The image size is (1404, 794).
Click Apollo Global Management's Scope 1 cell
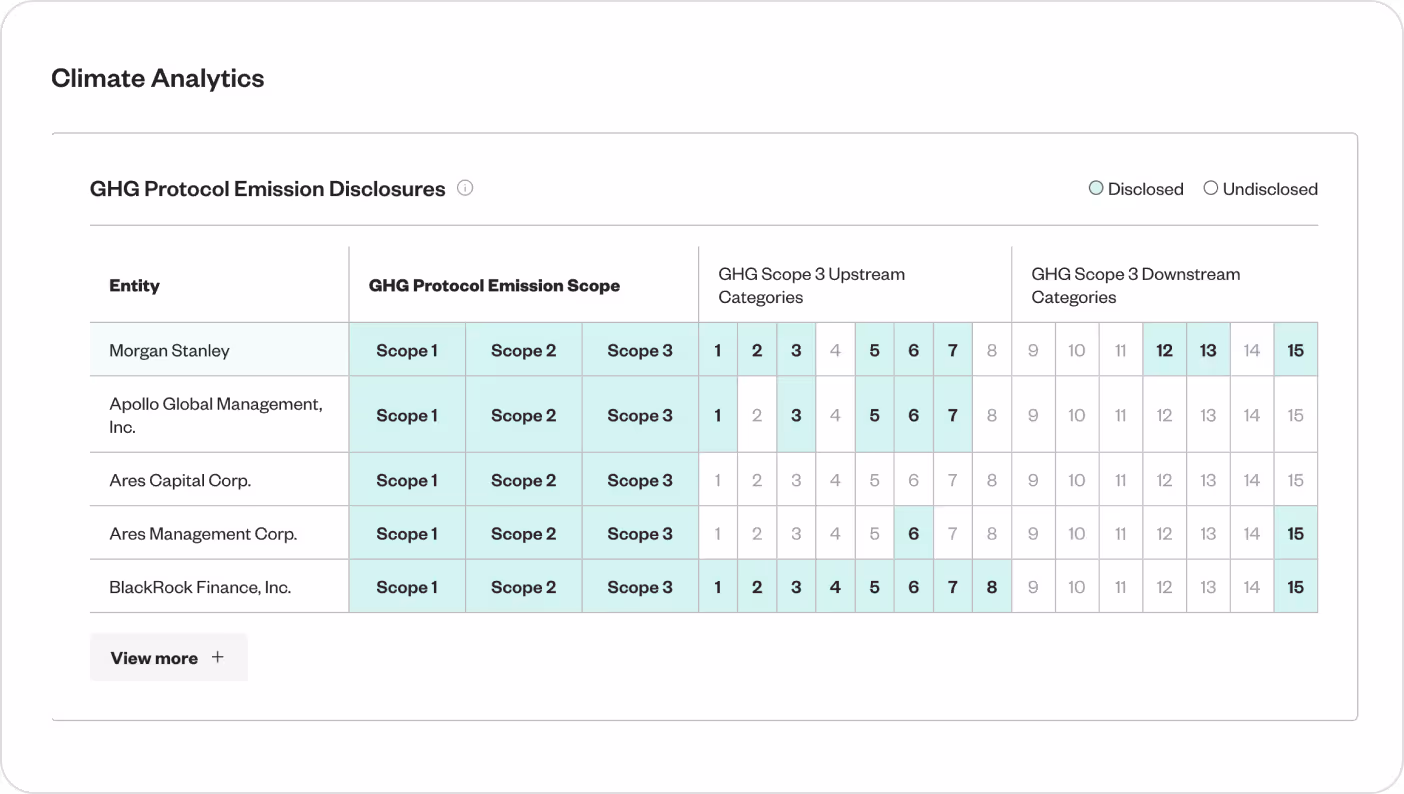point(407,415)
